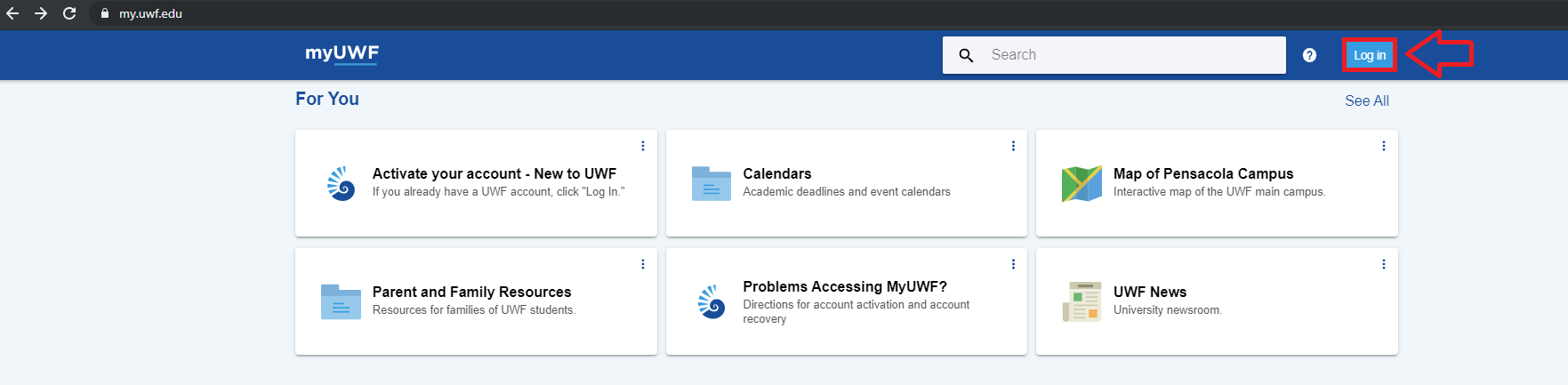
Task: Click the Parent and Family Resources folder icon
Action: (341, 301)
